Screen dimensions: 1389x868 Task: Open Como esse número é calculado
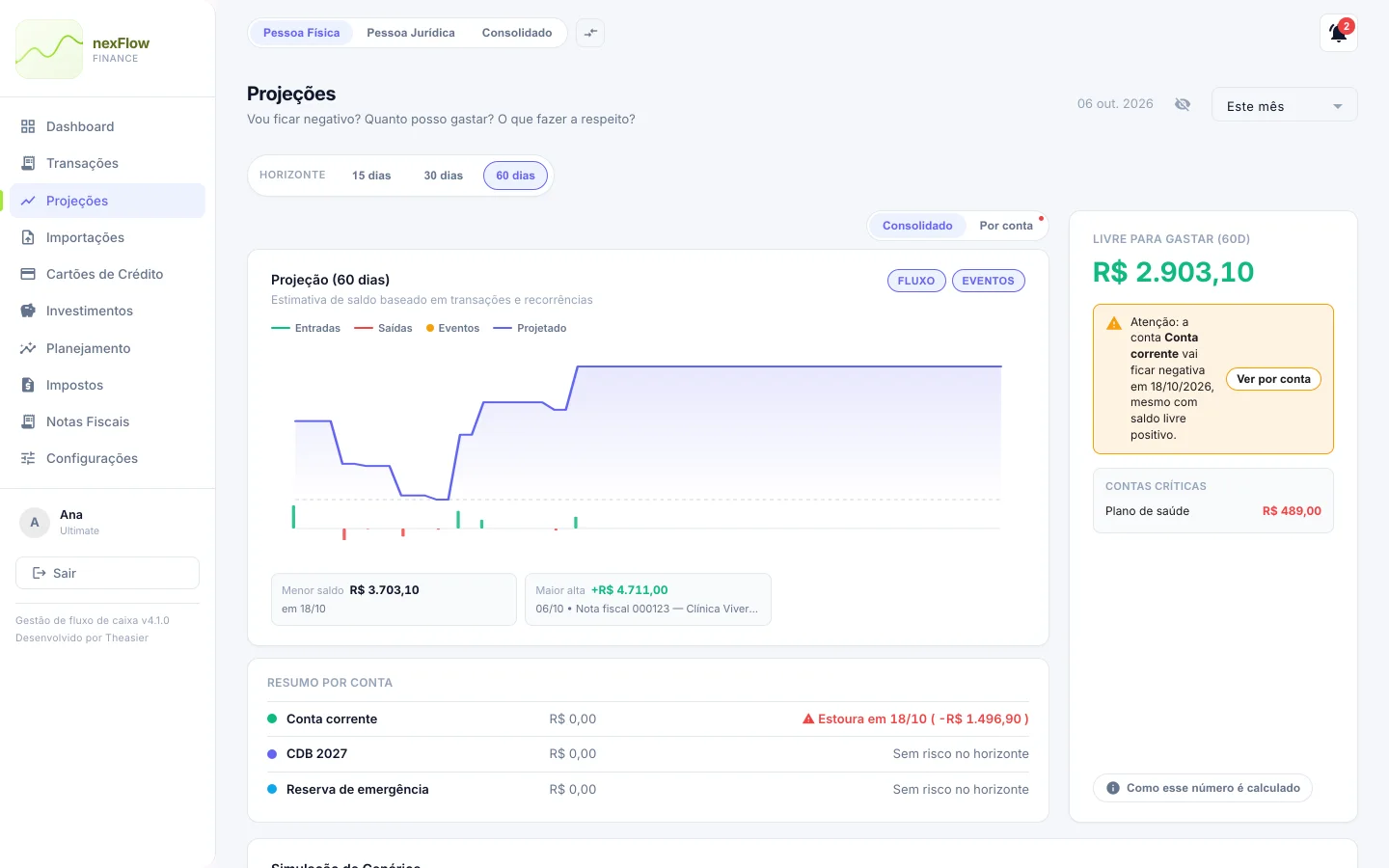point(1203,788)
